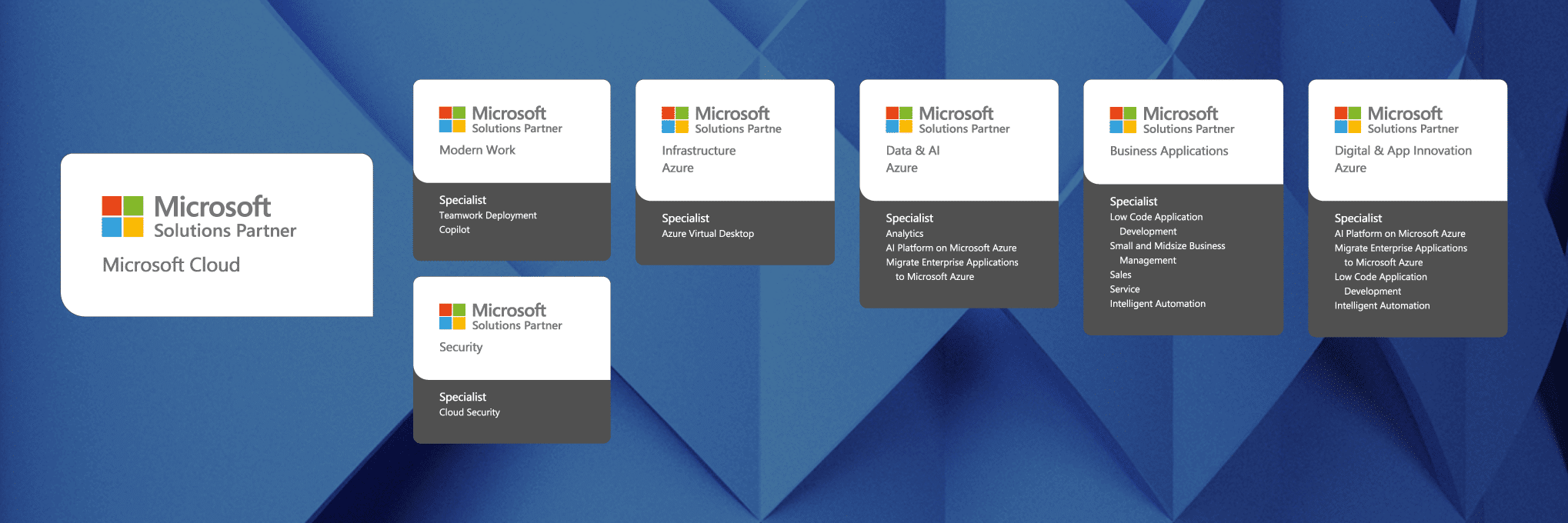
Task: Click 'Solutions Partner' on Microsoft Cloud badge
Action: click(225, 231)
